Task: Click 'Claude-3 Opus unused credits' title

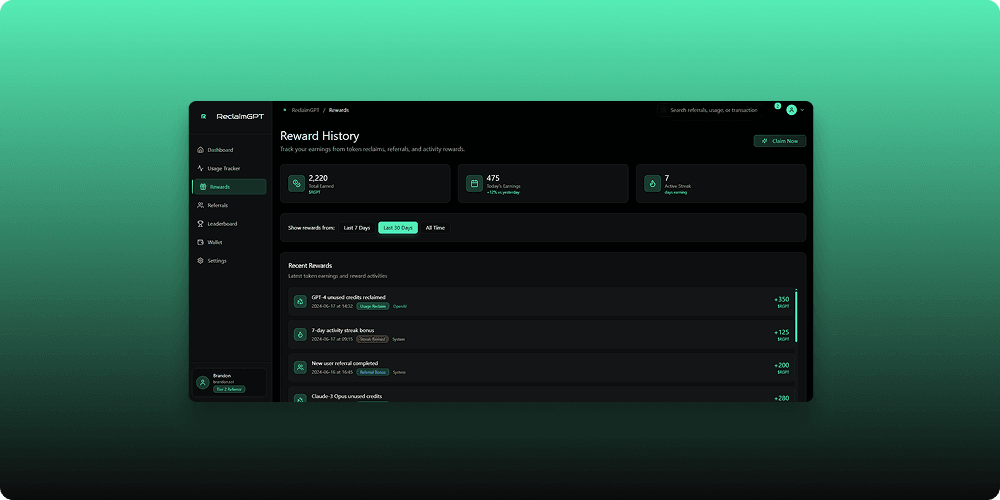Action: (346, 396)
